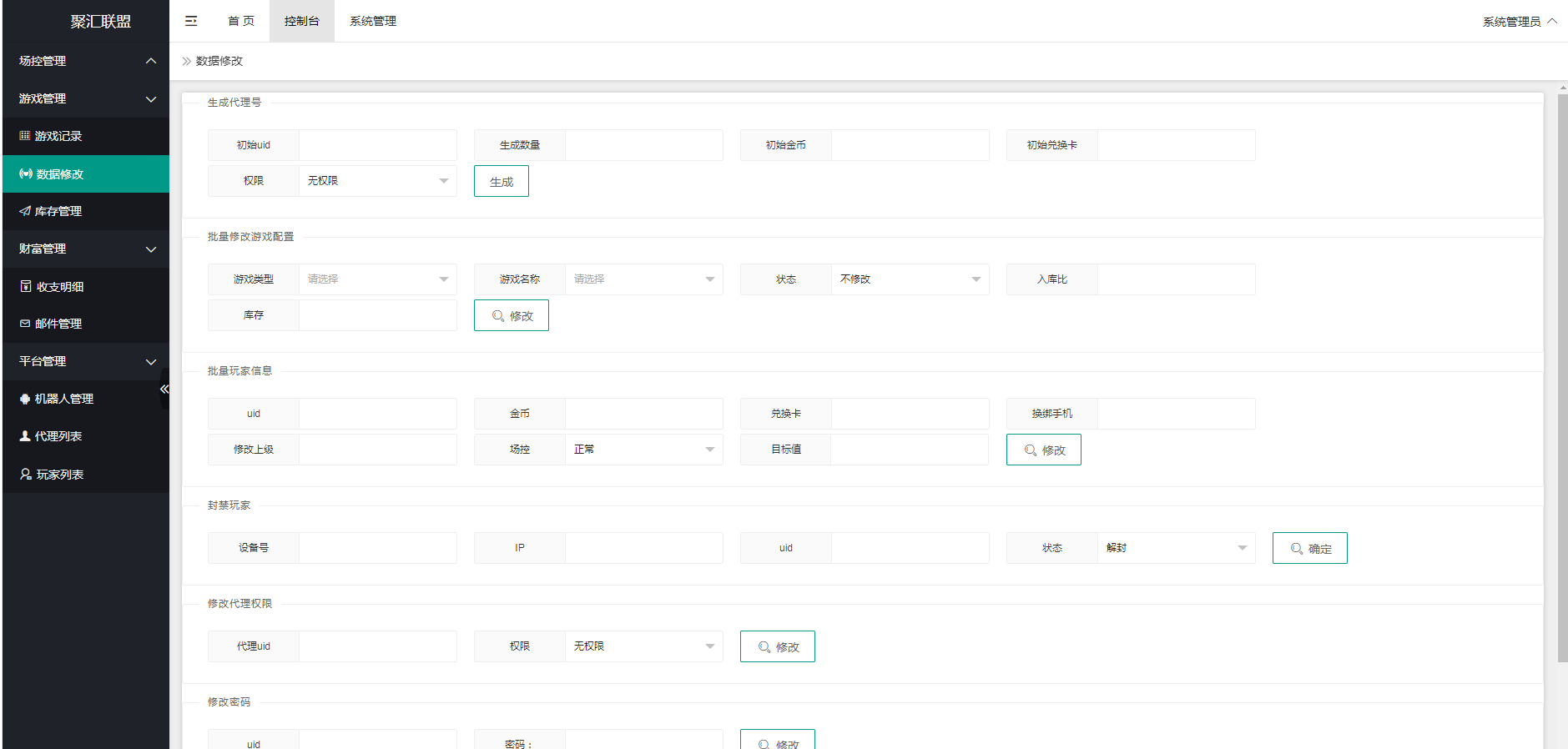Screen dimensions: 1568x749
Task: Click the agent list person icon
Action: [x=25, y=436]
